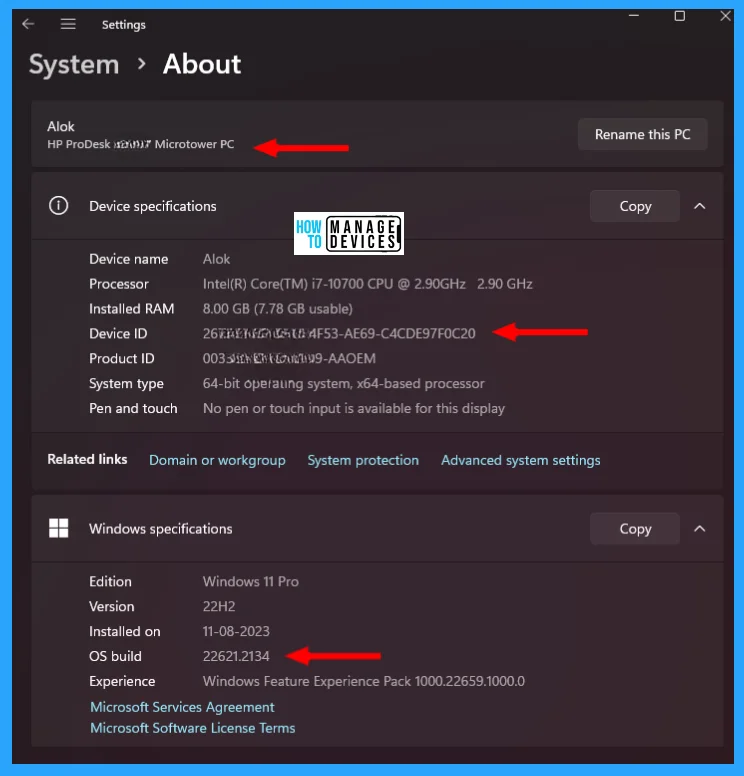Open Microsoft Software License Terms link

193,728
